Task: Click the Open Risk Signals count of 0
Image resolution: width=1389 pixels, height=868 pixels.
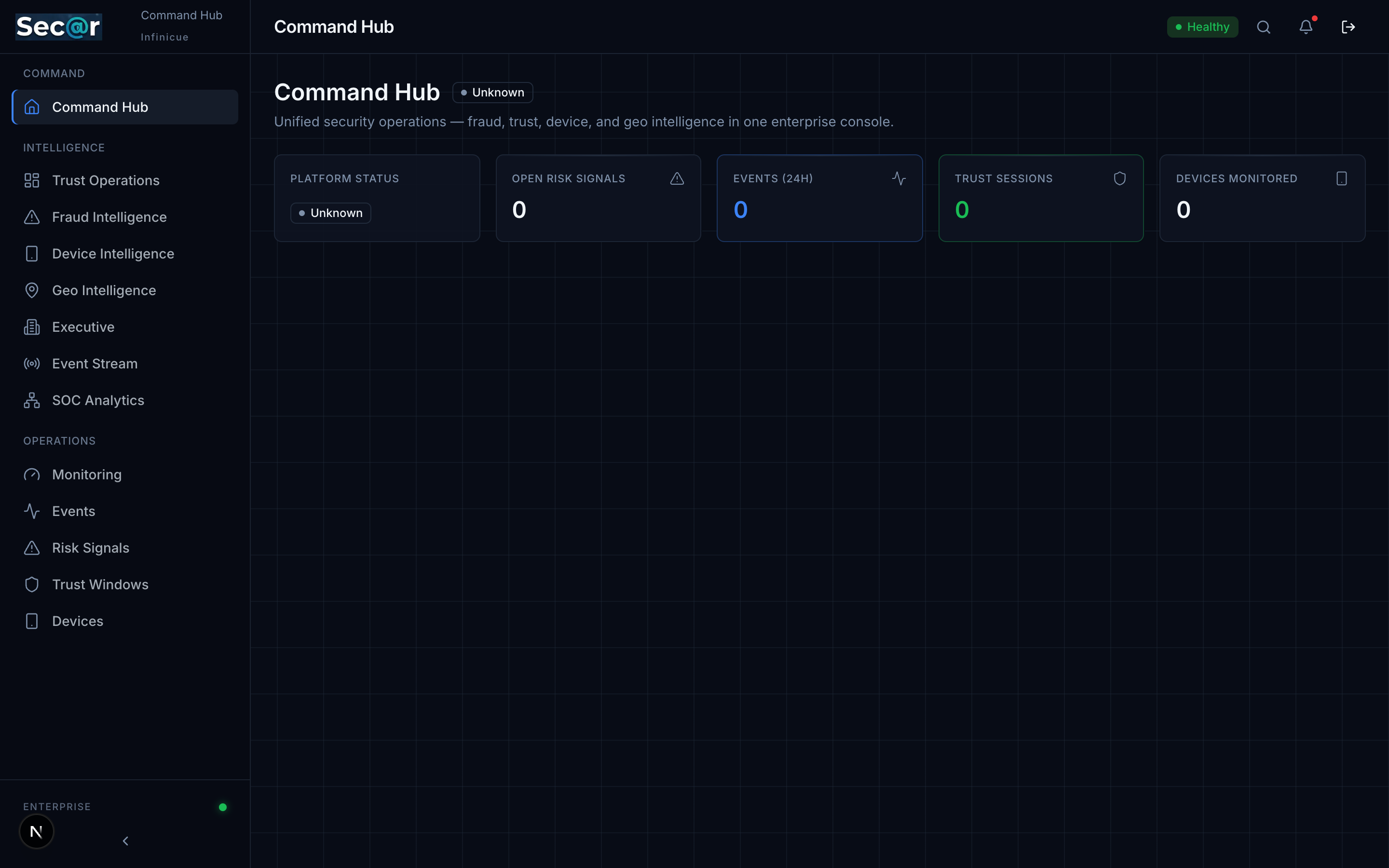Action: click(x=519, y=210)
